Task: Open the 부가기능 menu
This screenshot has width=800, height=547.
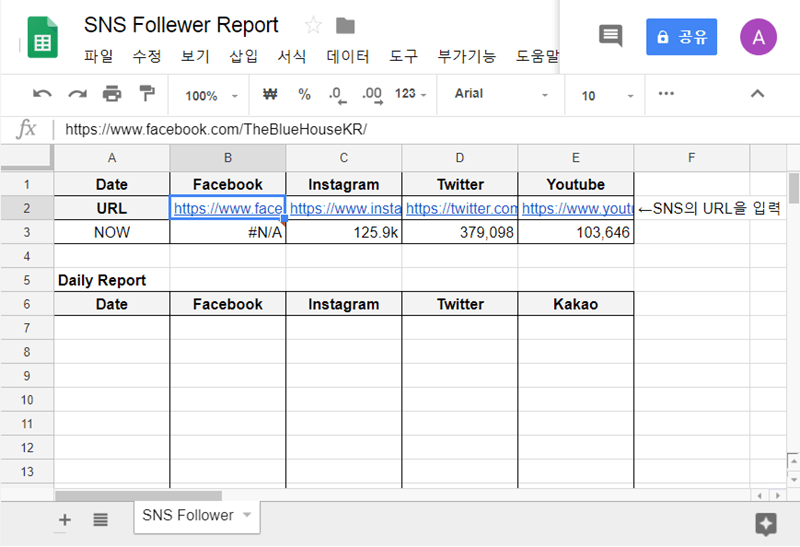Action: 467,56
